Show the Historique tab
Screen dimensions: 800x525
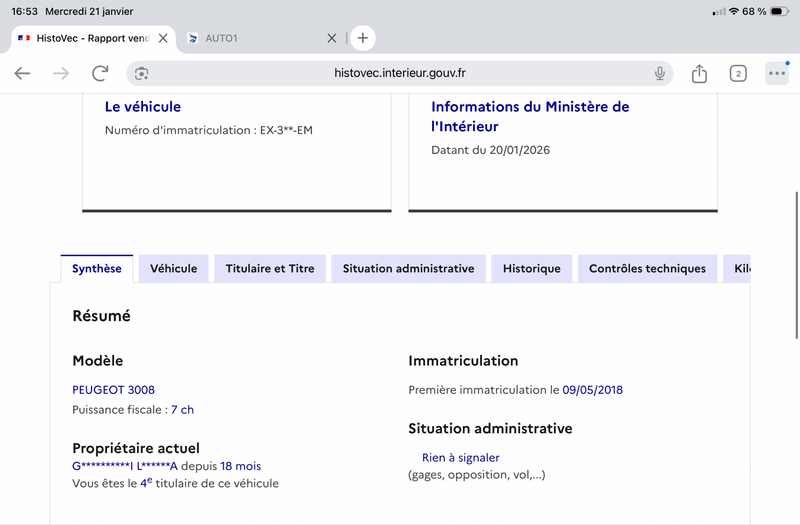532,269
